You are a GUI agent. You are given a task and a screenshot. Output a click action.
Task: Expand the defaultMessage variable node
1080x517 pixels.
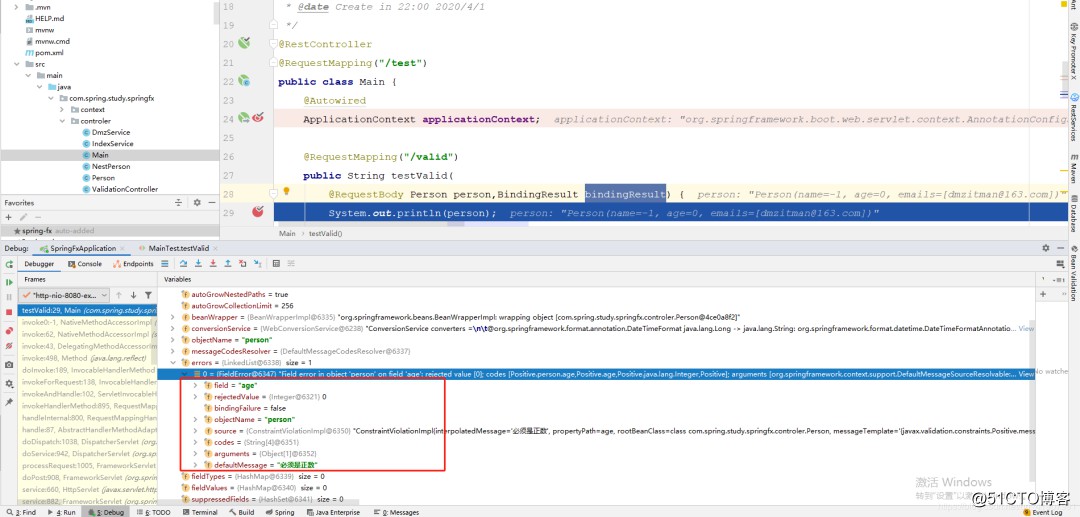[196, 465]
